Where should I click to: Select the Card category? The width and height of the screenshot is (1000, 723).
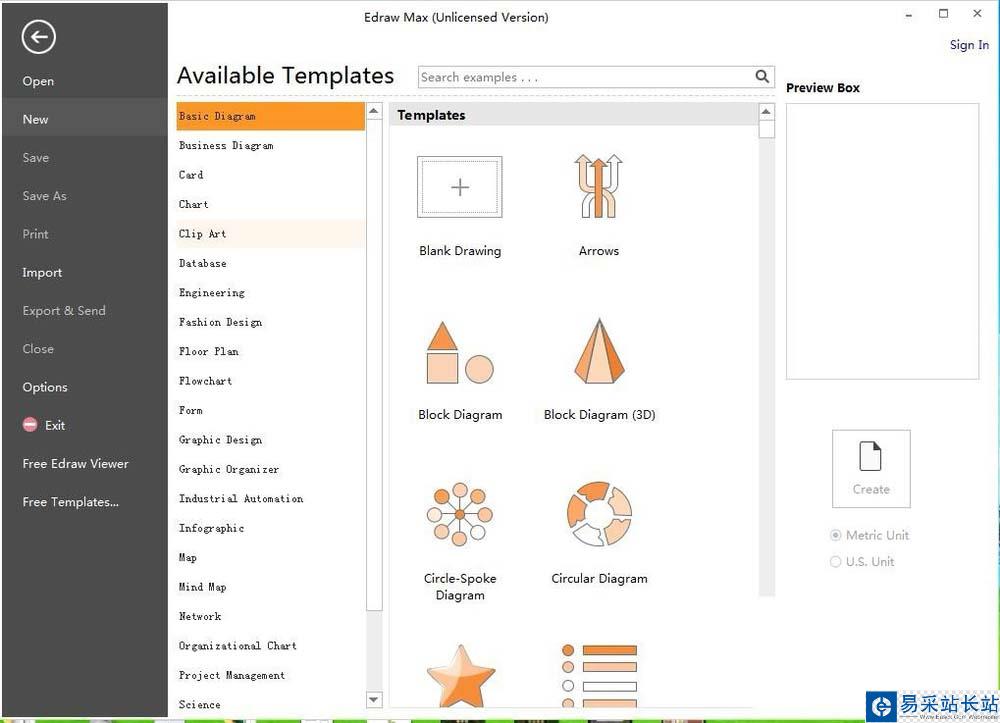[270, 175]
